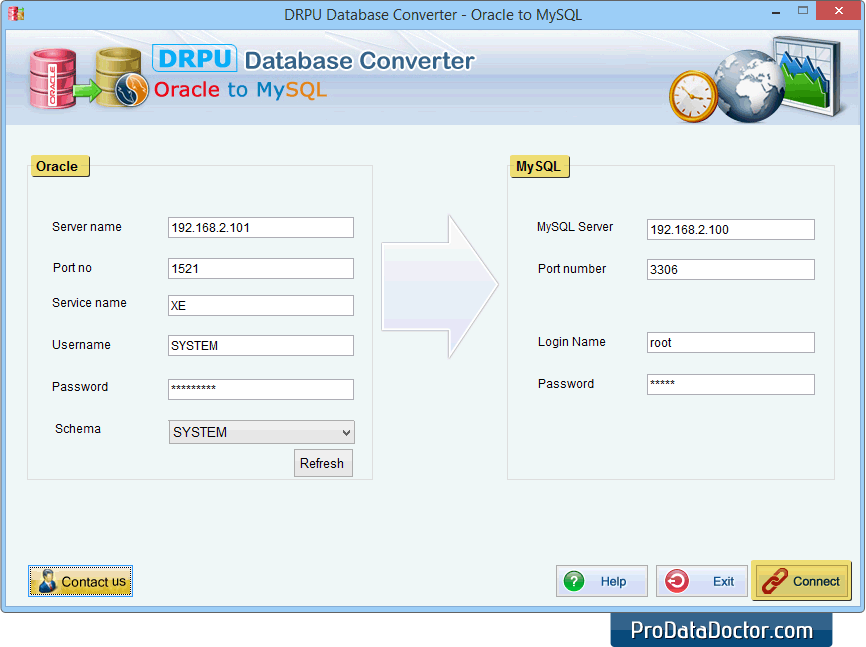This screenshot has width=866, height=647.
Task: Click the MySQL Server label
Action: tap(575, 227)
